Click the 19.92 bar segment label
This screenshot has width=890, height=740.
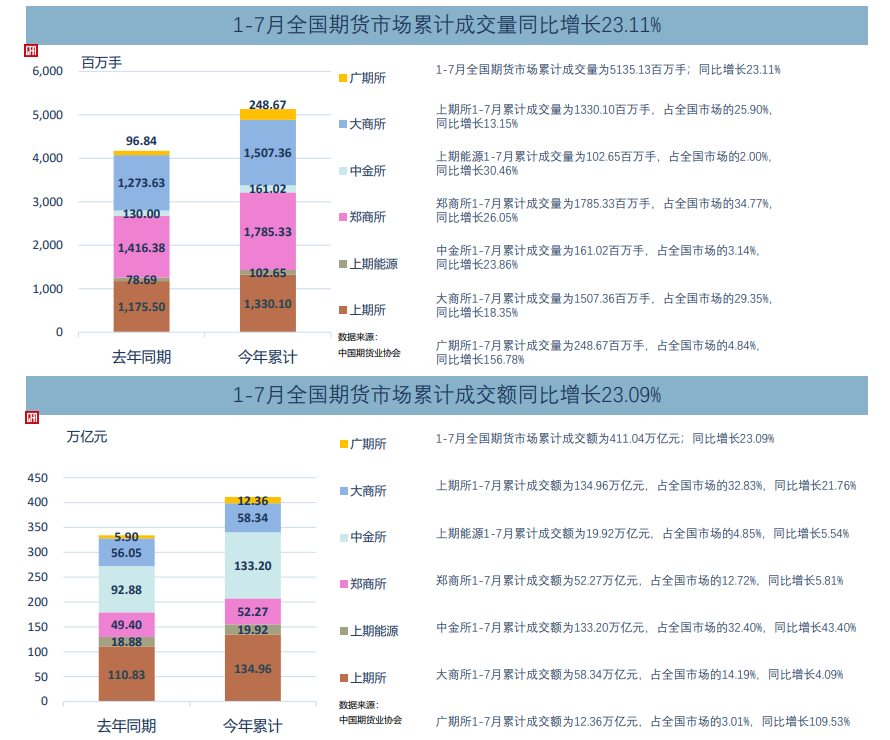(x=253, y=630)
